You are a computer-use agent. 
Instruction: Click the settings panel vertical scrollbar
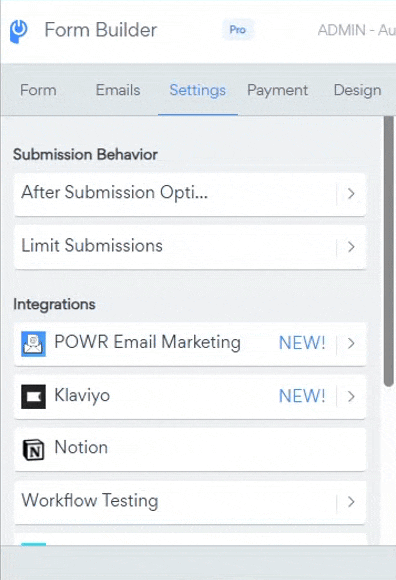pos(388,252)
